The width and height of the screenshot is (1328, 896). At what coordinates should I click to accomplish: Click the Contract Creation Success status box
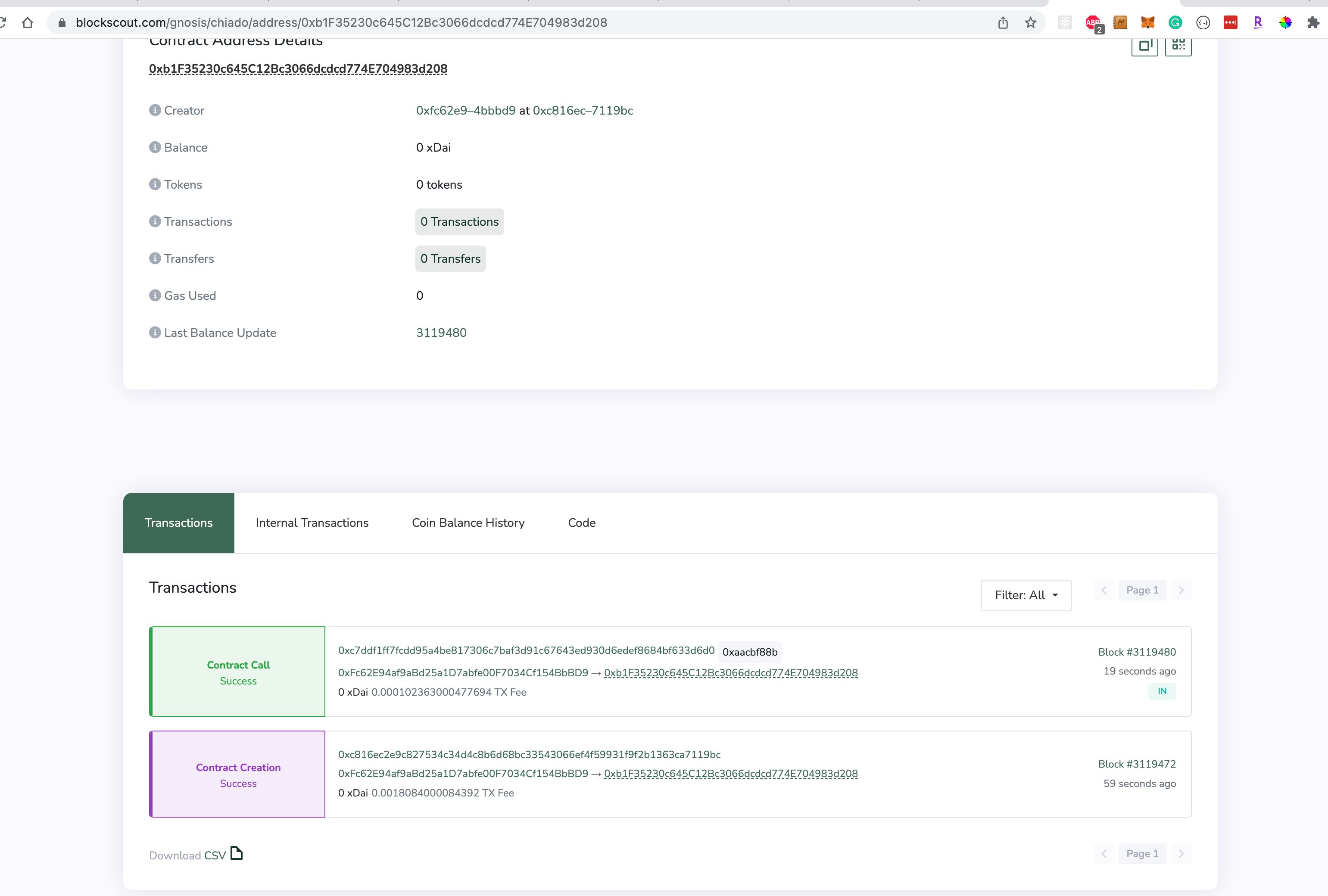click(x=238, y=774)
